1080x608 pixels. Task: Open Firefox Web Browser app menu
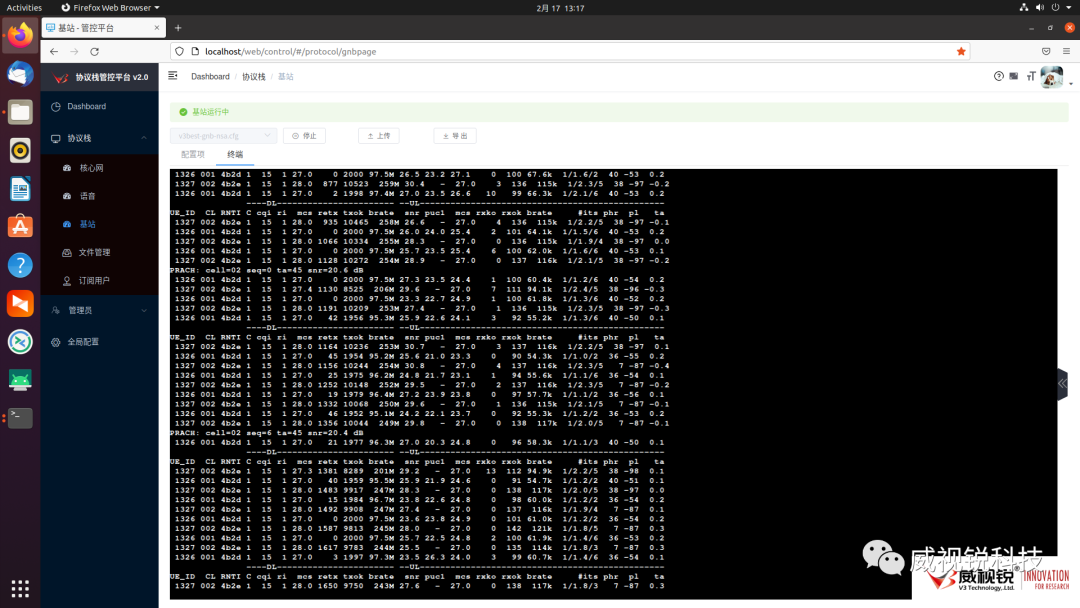110,8
